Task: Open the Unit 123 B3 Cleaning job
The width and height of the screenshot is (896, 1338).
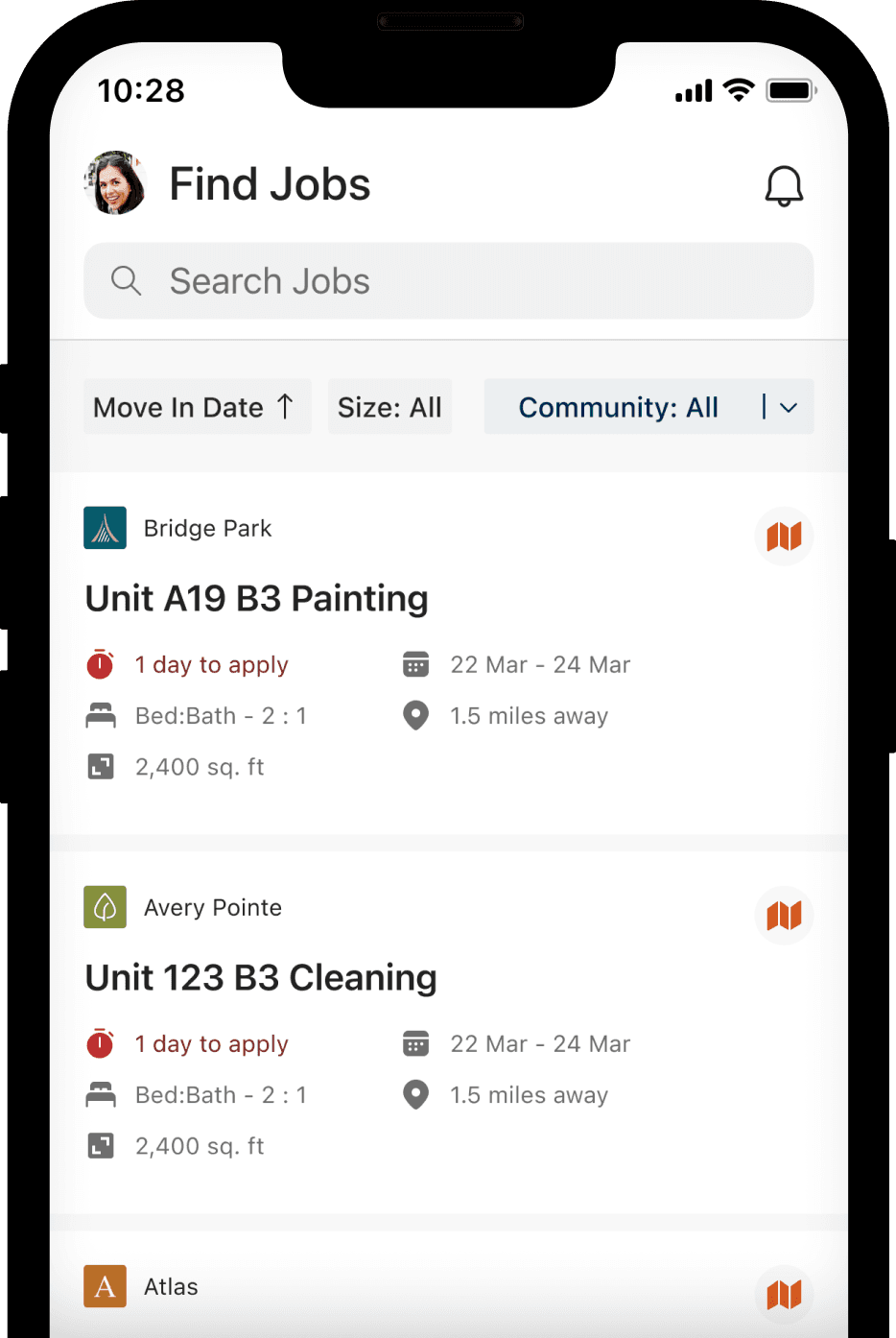Action: point(261,977)
